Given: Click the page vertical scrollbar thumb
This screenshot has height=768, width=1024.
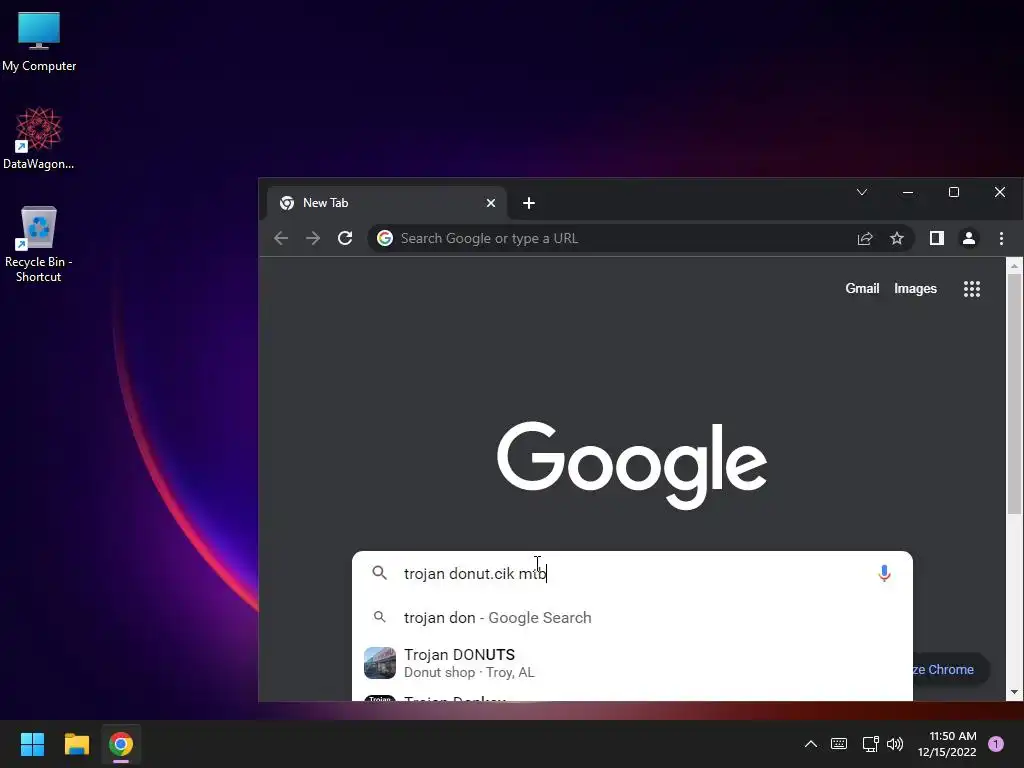Looking at the screenshot, I should (1014, 394).
